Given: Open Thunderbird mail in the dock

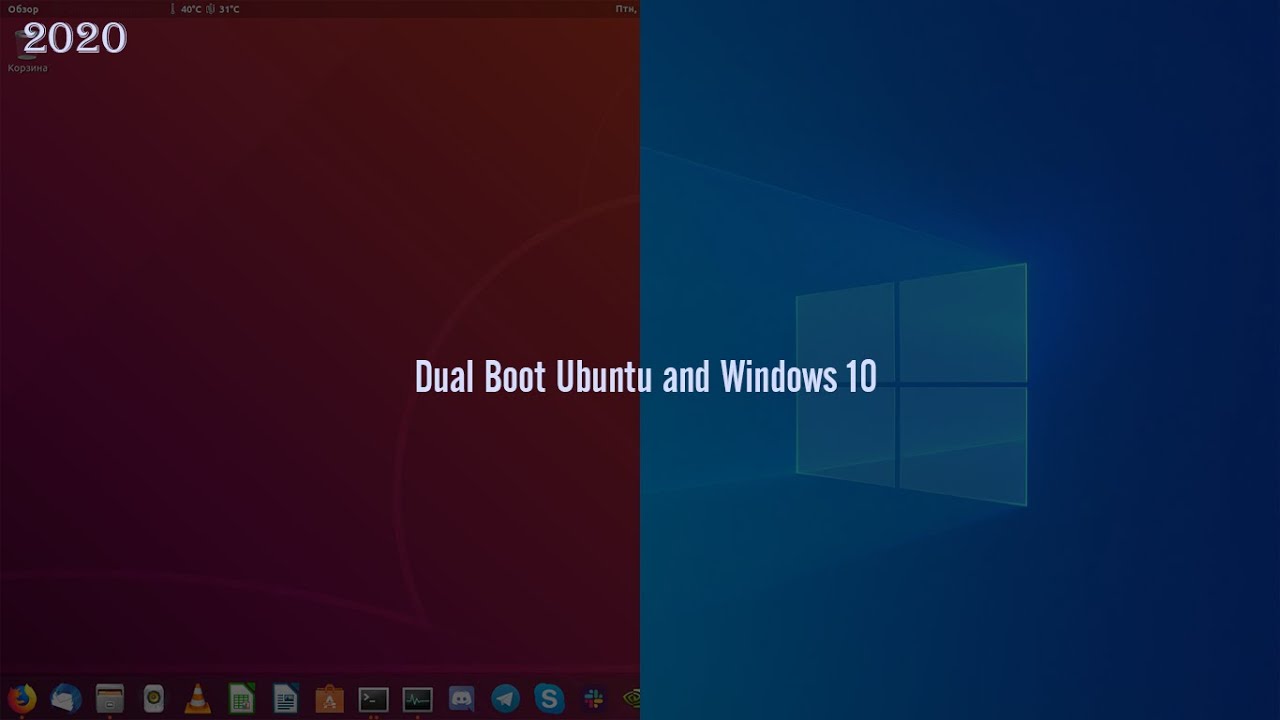Looking at the screenshot, I should coord(66,698).
